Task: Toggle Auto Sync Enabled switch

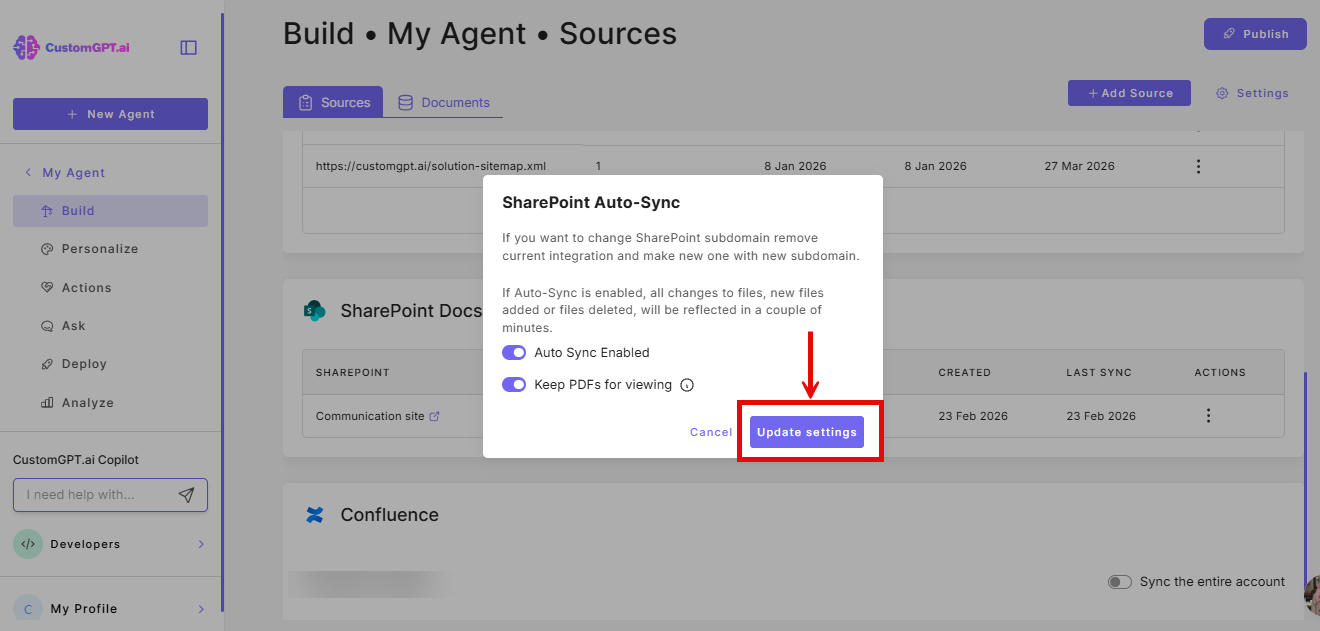Action: (x=514, y=353)
